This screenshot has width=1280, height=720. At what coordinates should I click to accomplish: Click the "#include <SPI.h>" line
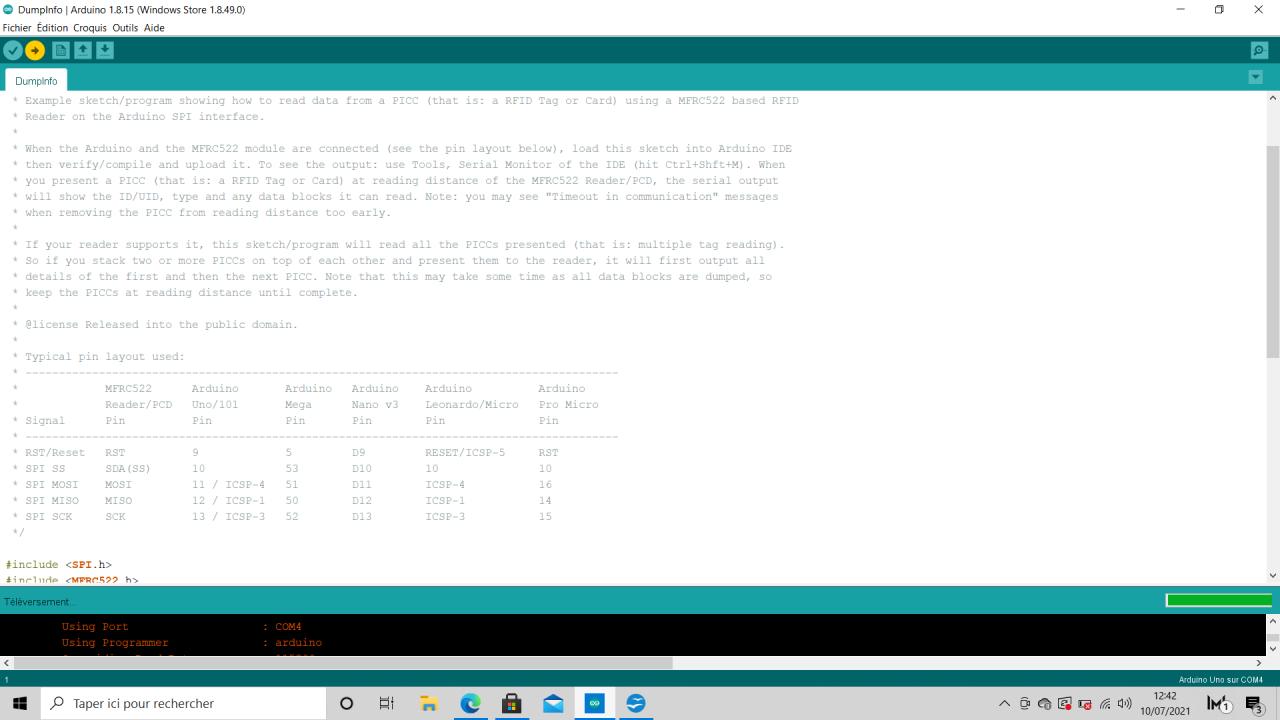point(59,565)
